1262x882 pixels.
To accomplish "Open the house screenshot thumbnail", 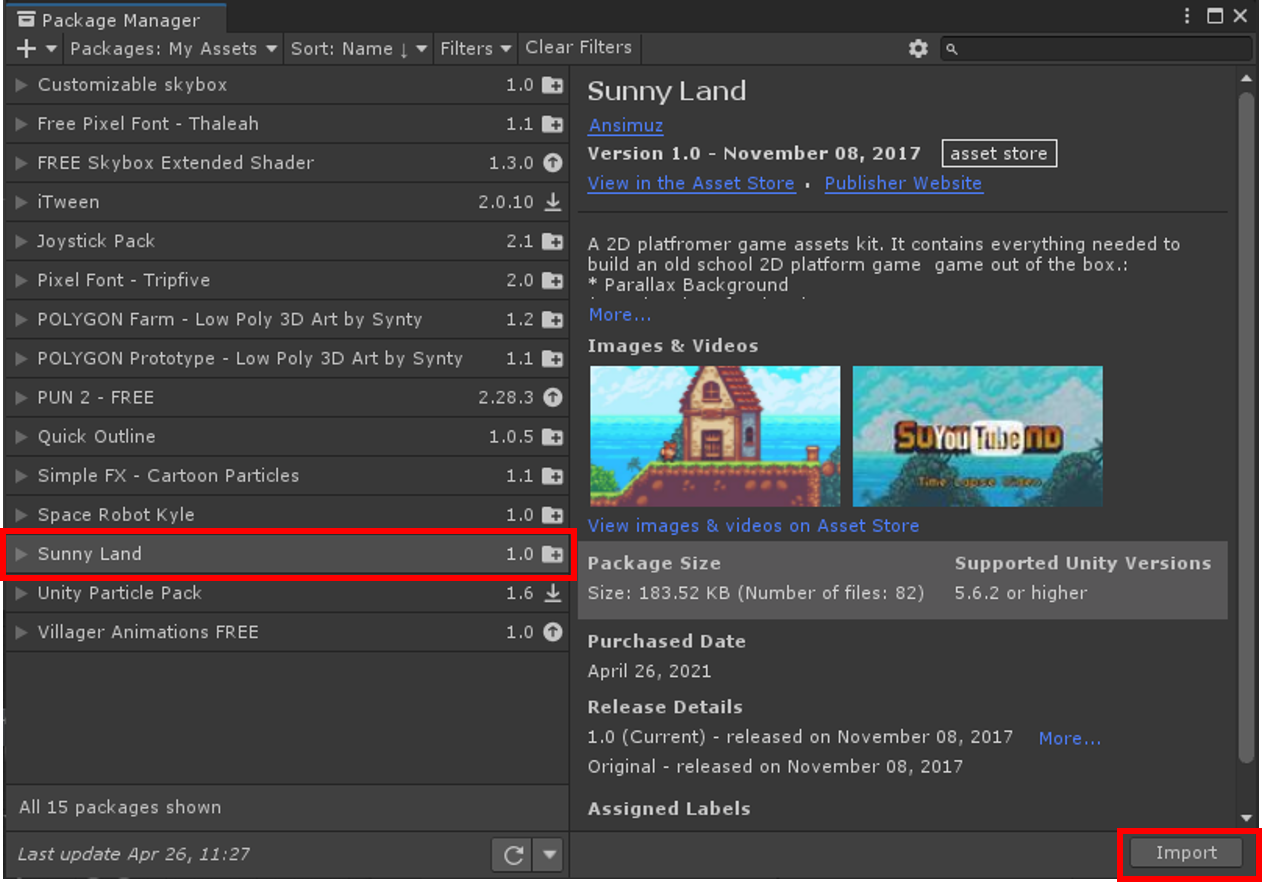I will tap(715, 436).
